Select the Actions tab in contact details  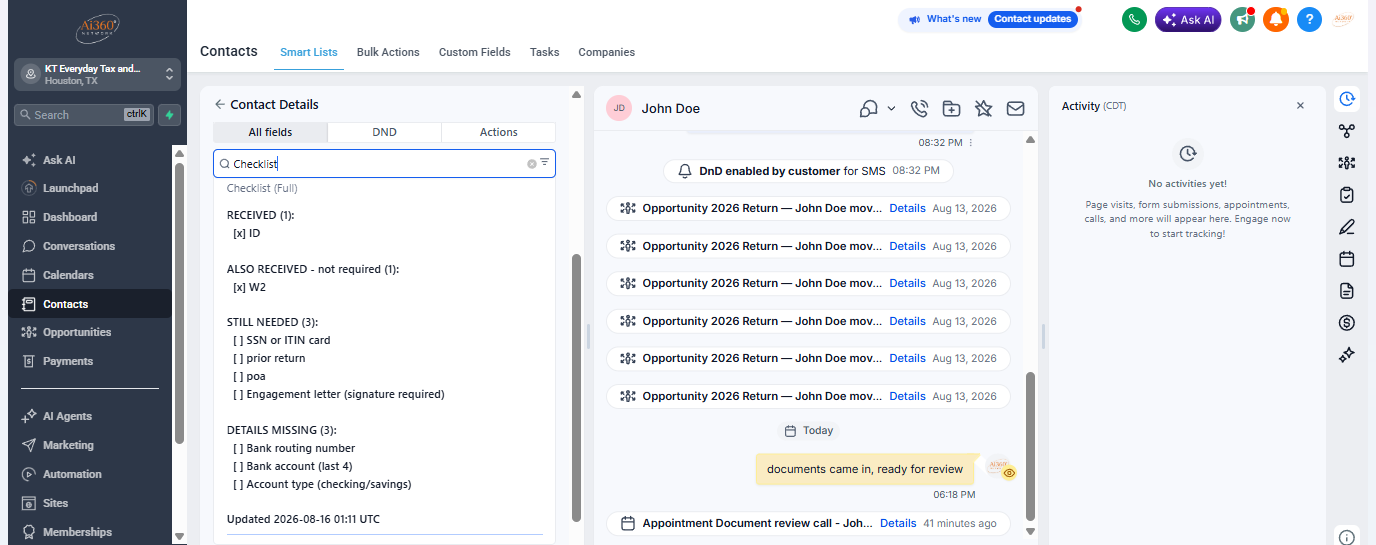coord(498,132)
